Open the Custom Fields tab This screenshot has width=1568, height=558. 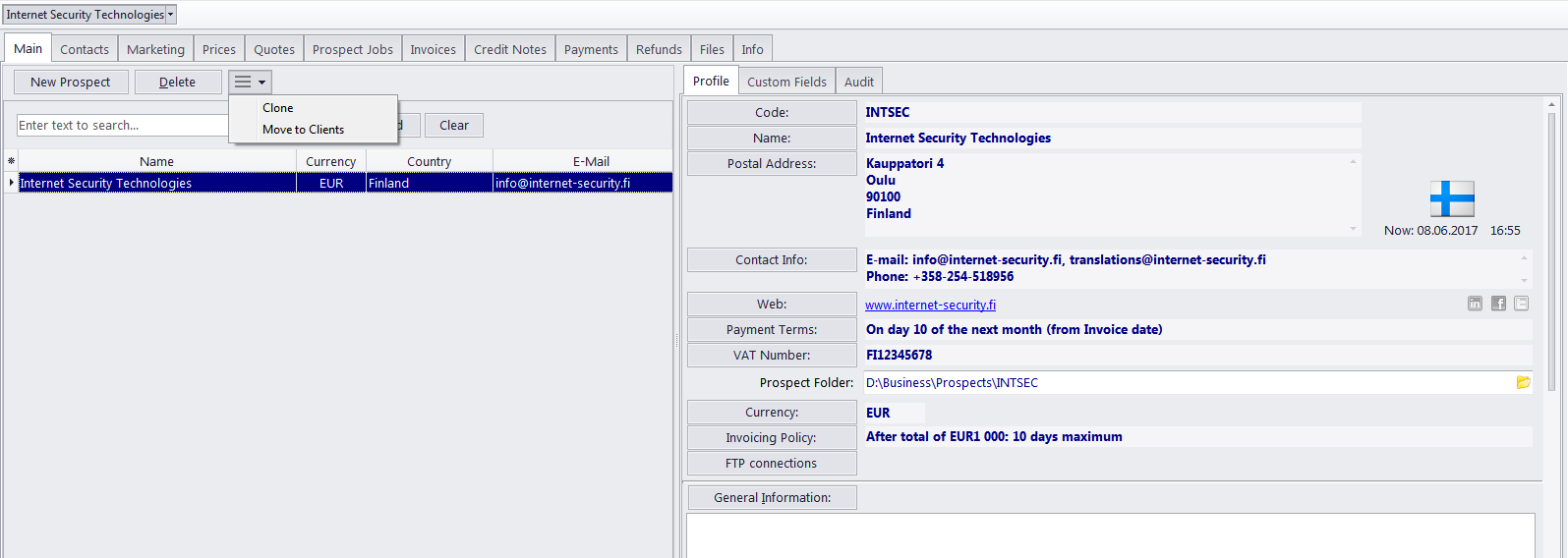click(786, 82)
